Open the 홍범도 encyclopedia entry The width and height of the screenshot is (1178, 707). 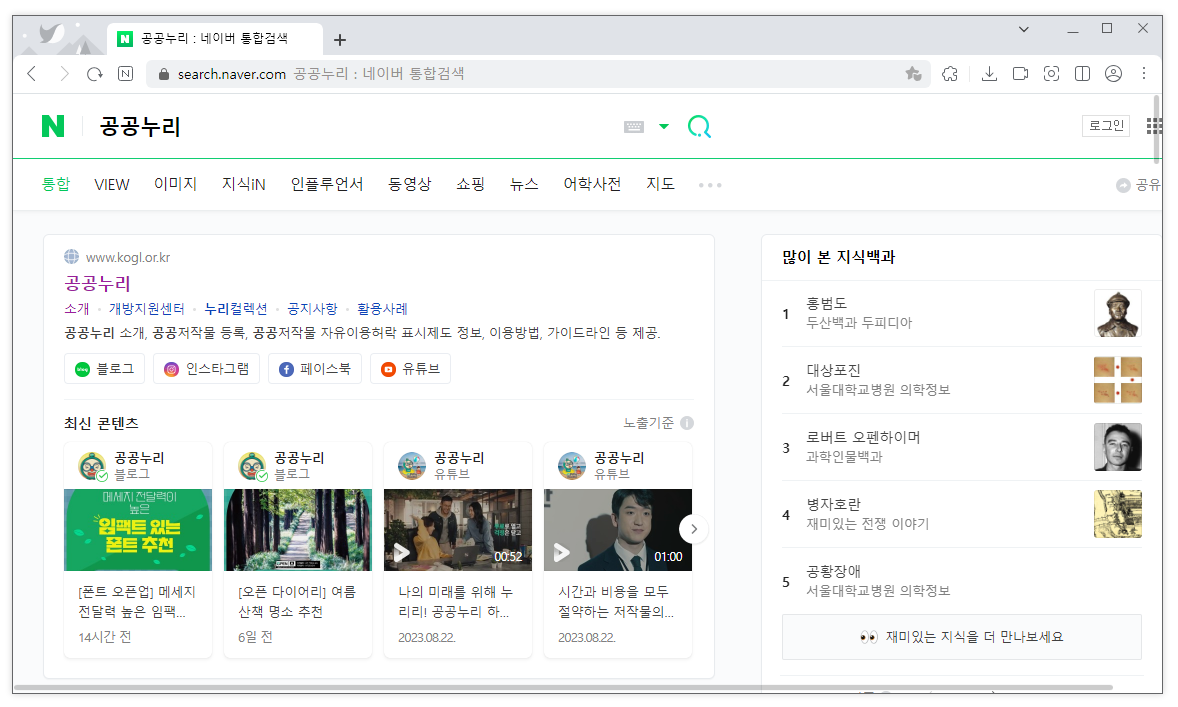(826, 303)
